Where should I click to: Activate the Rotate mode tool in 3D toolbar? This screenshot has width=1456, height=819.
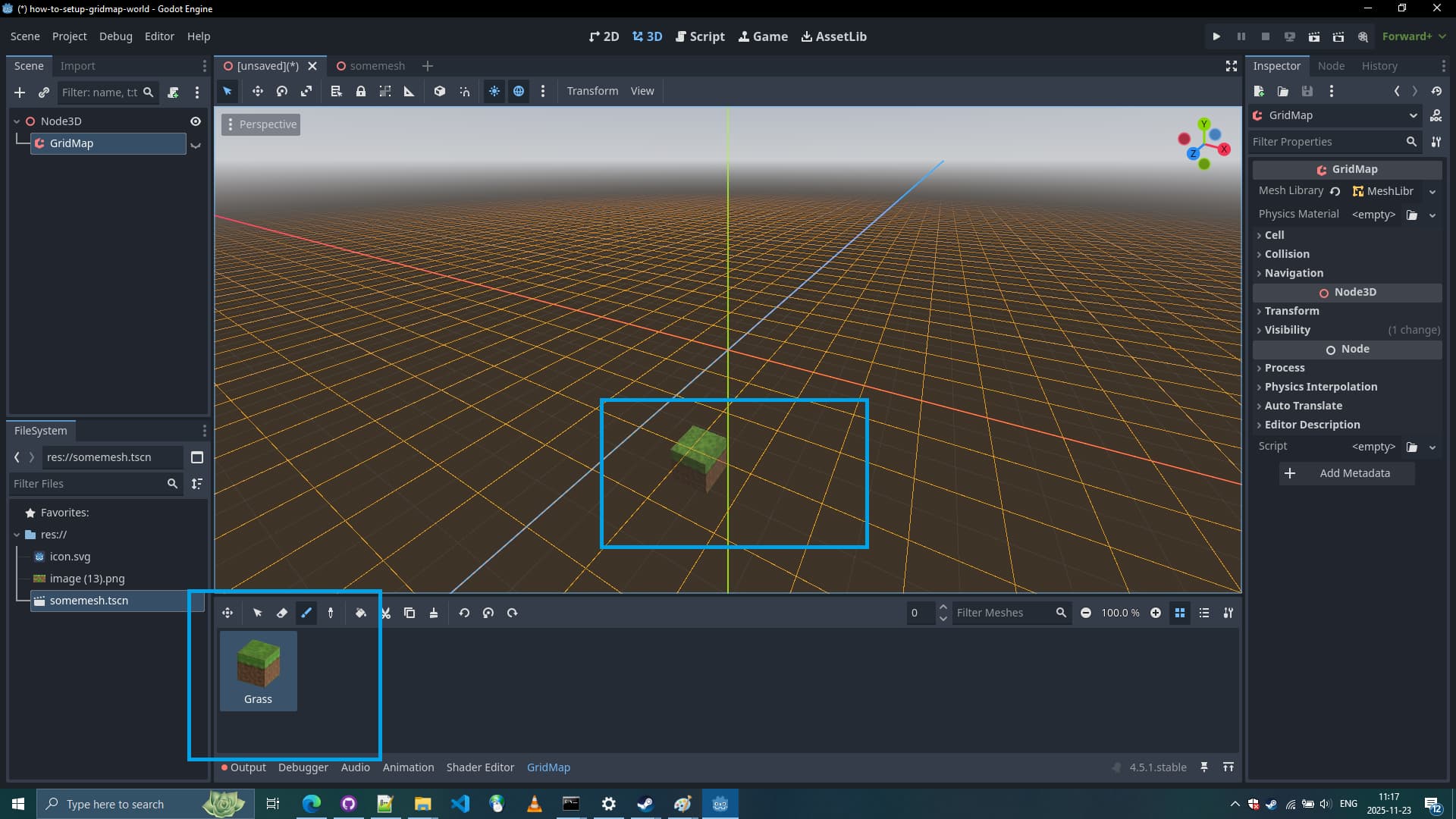point(282,91)
